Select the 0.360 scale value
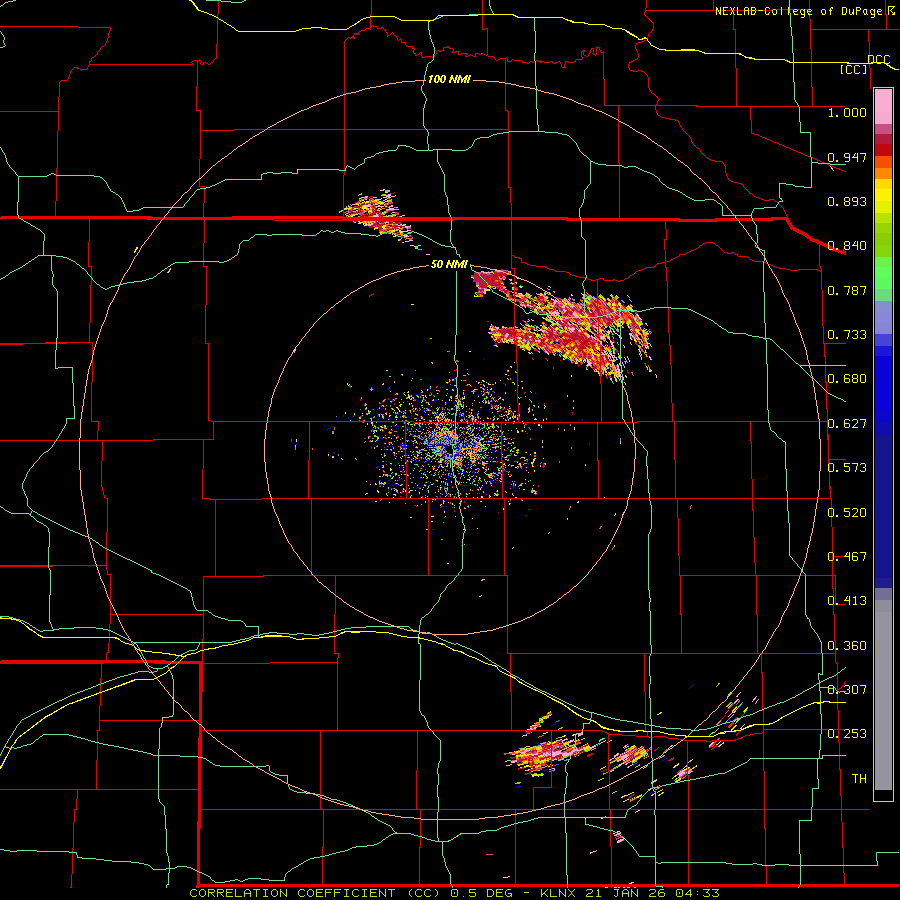Viewport: 900px width, 900px height. coord(847,646)
